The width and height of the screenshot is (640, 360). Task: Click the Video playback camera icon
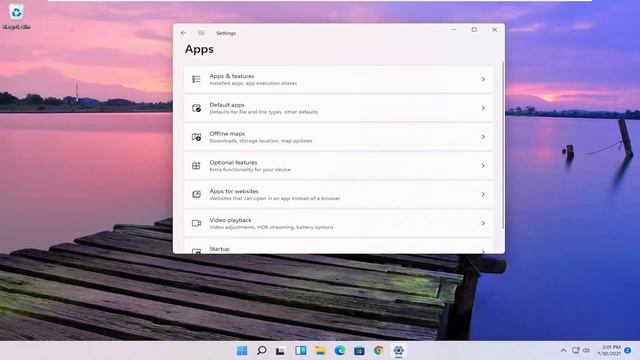coord(196,223)
